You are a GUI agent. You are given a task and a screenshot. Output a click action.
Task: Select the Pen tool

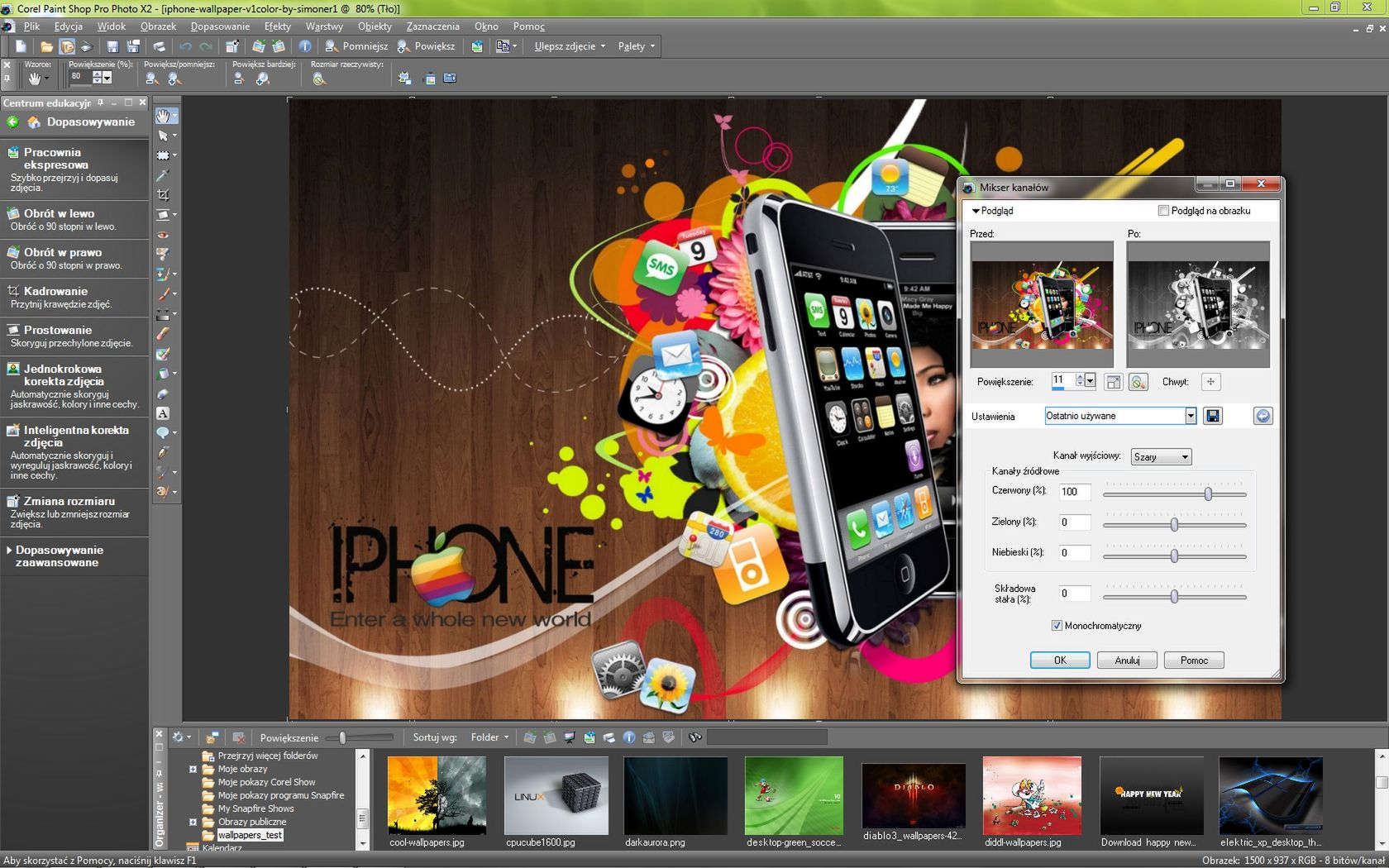[163, 452]
